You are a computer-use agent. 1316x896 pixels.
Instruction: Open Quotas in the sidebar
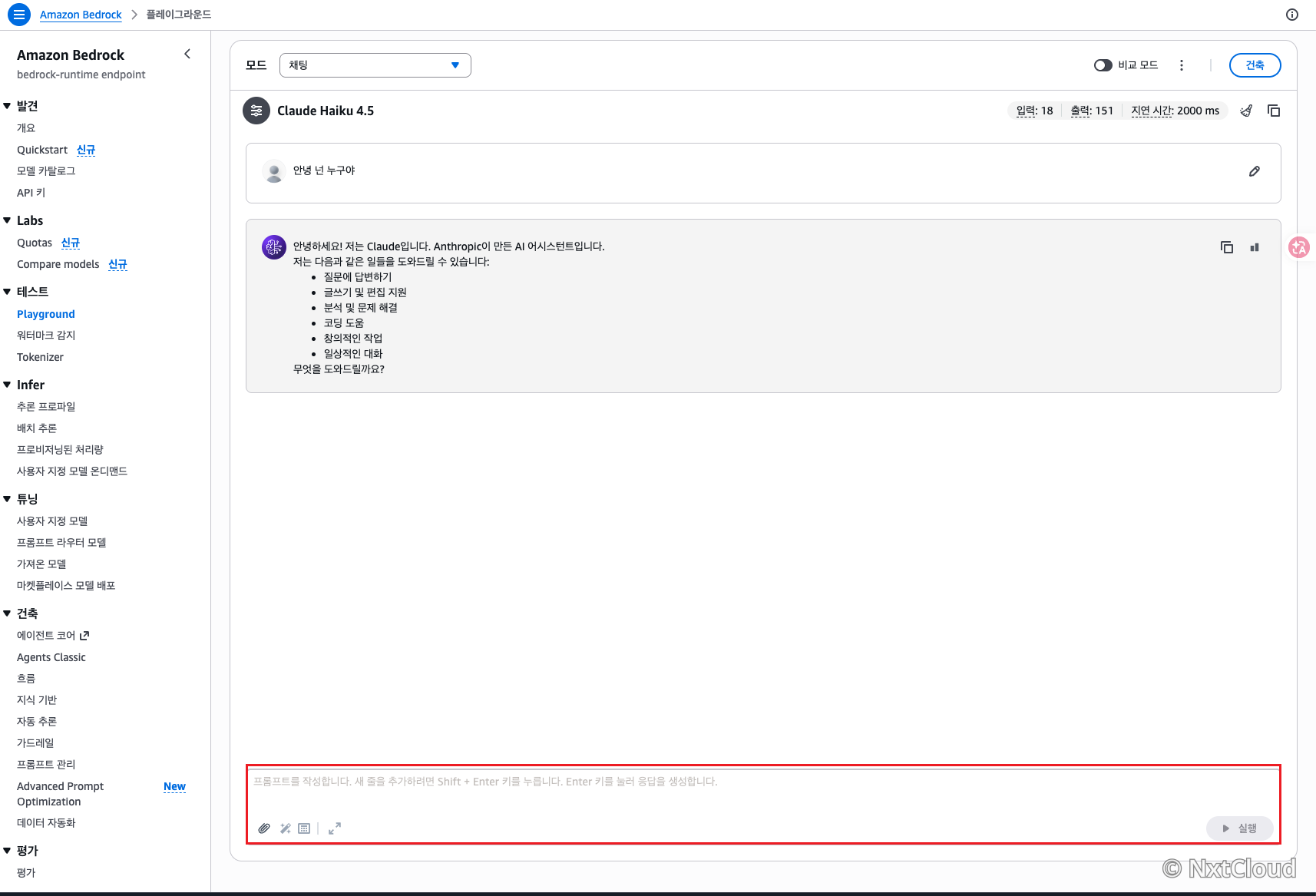click(35, 243)
